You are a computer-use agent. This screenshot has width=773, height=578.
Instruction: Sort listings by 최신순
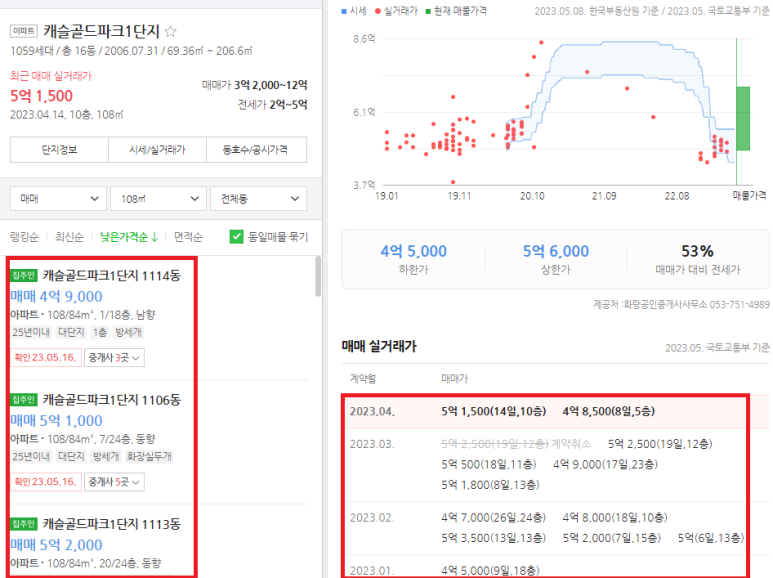69,237
